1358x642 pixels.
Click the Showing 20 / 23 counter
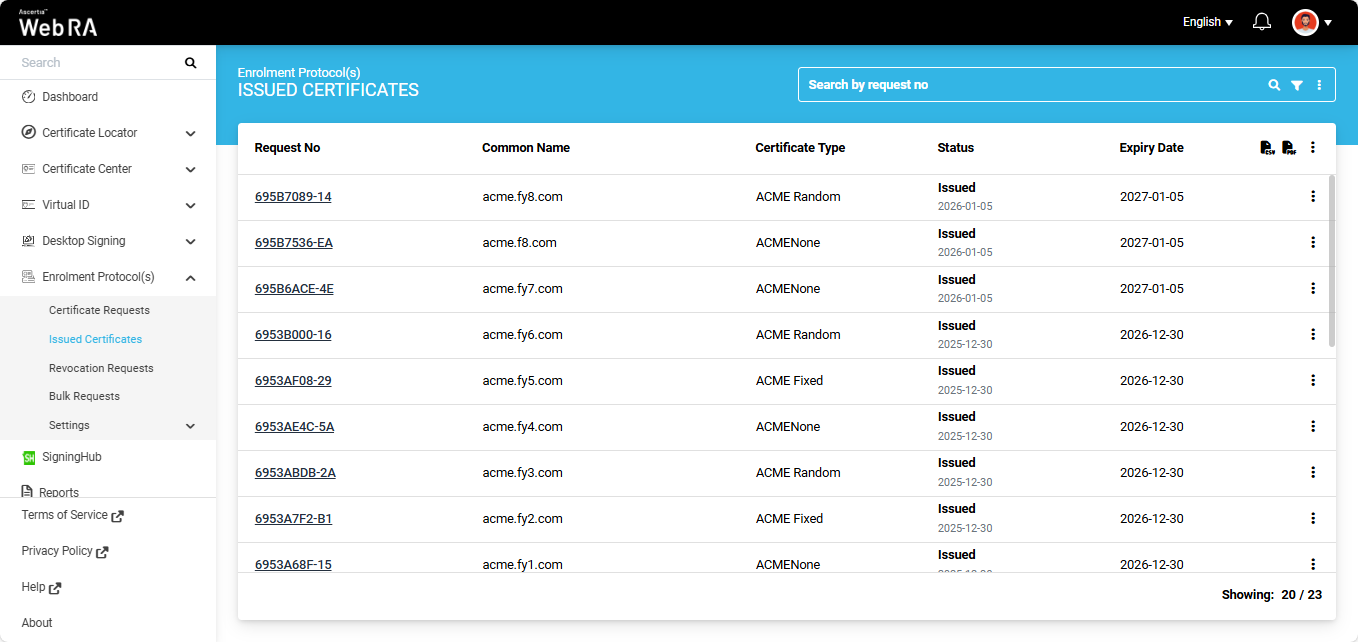[x=1271, y=595]
